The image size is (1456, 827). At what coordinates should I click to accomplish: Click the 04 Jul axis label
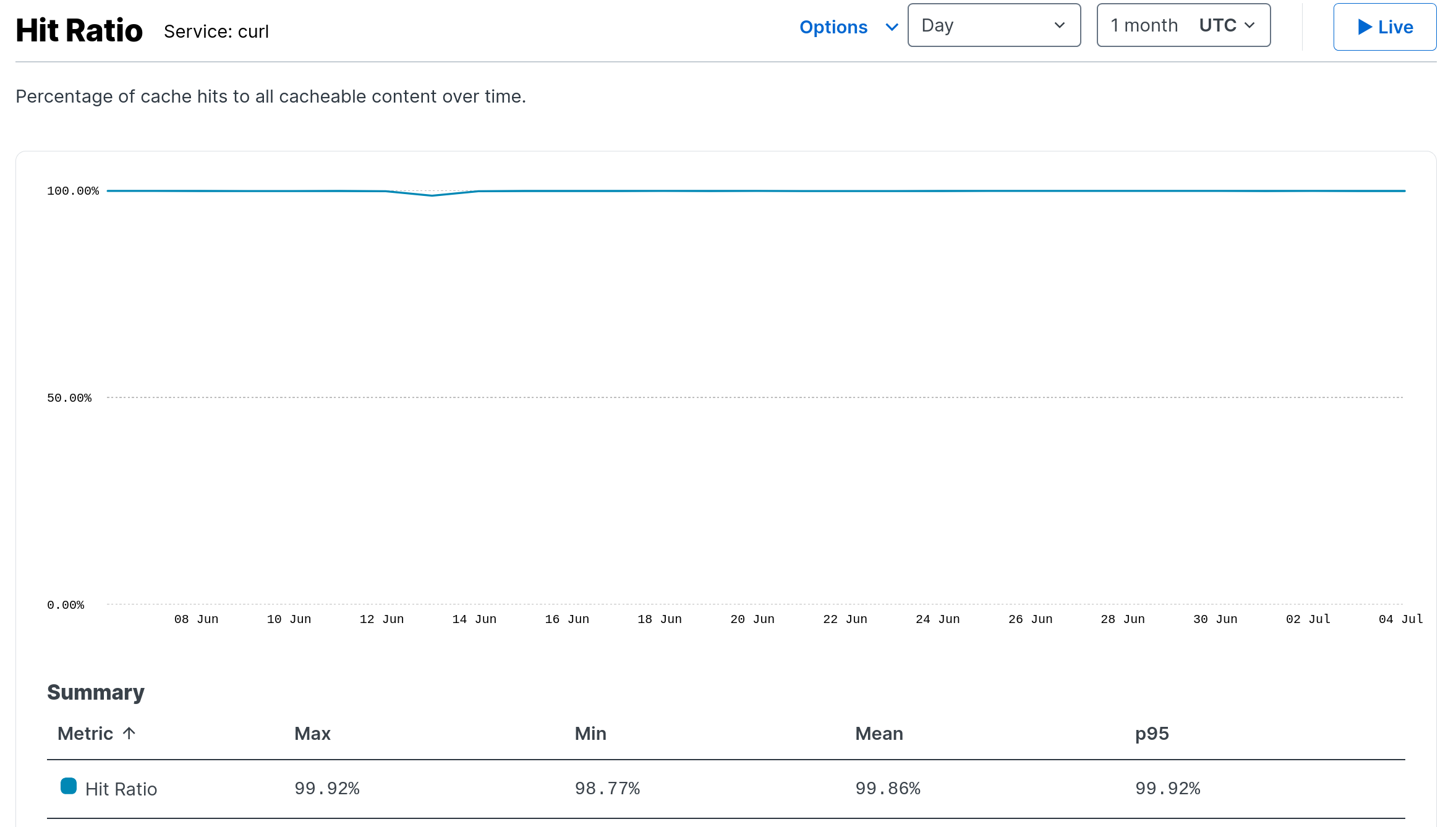[x=1400, y=619]
